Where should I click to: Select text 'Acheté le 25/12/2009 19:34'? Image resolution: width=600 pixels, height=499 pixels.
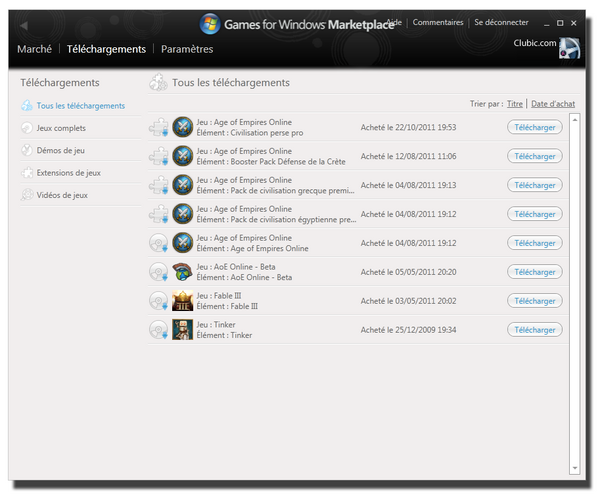(408, 330)
